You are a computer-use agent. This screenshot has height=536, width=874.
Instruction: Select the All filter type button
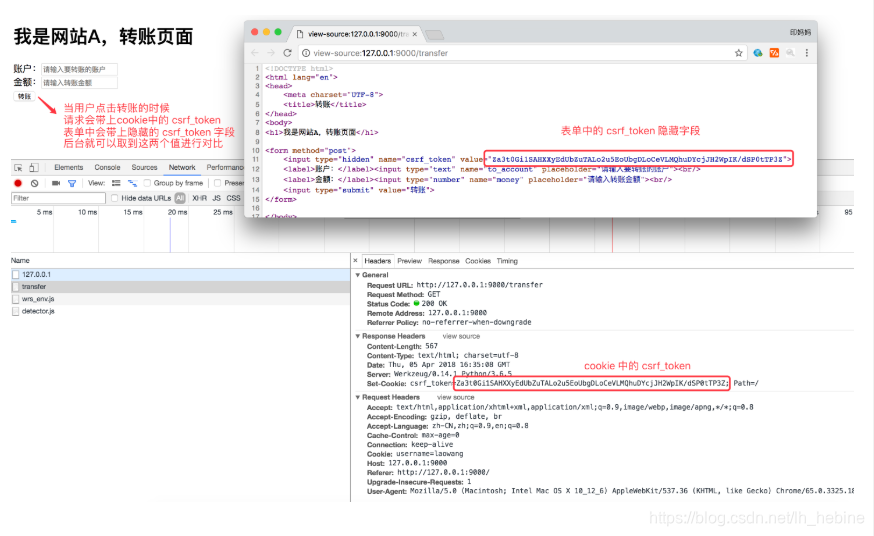[x=180, y=198]
